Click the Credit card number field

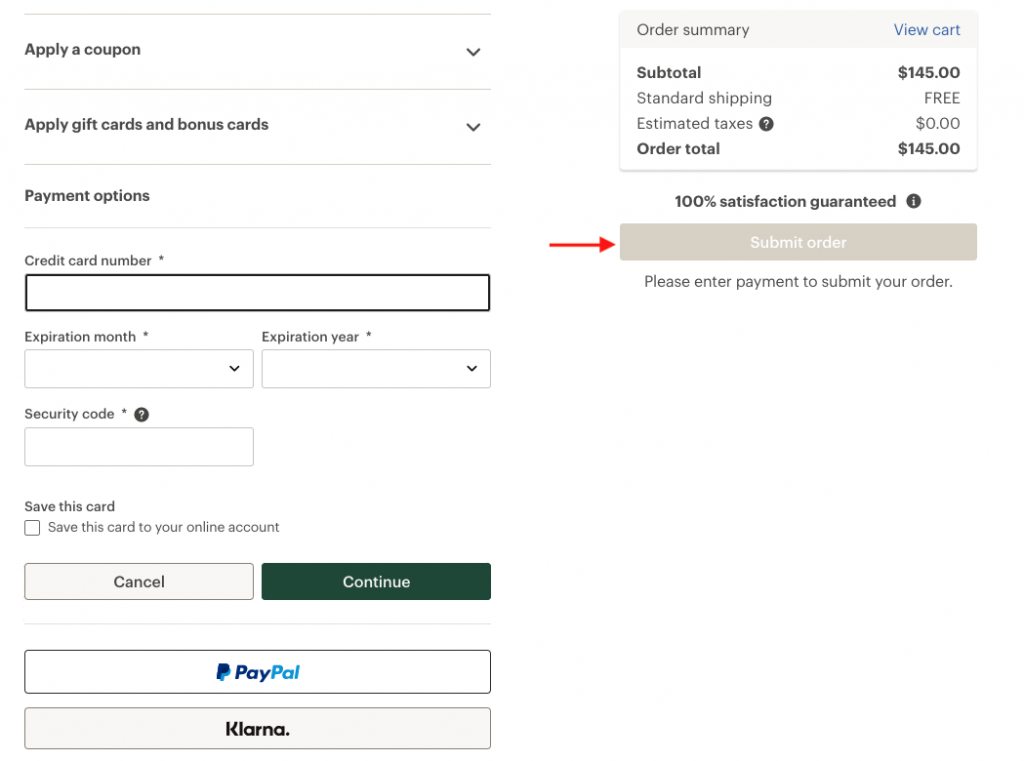coord(257,293)
